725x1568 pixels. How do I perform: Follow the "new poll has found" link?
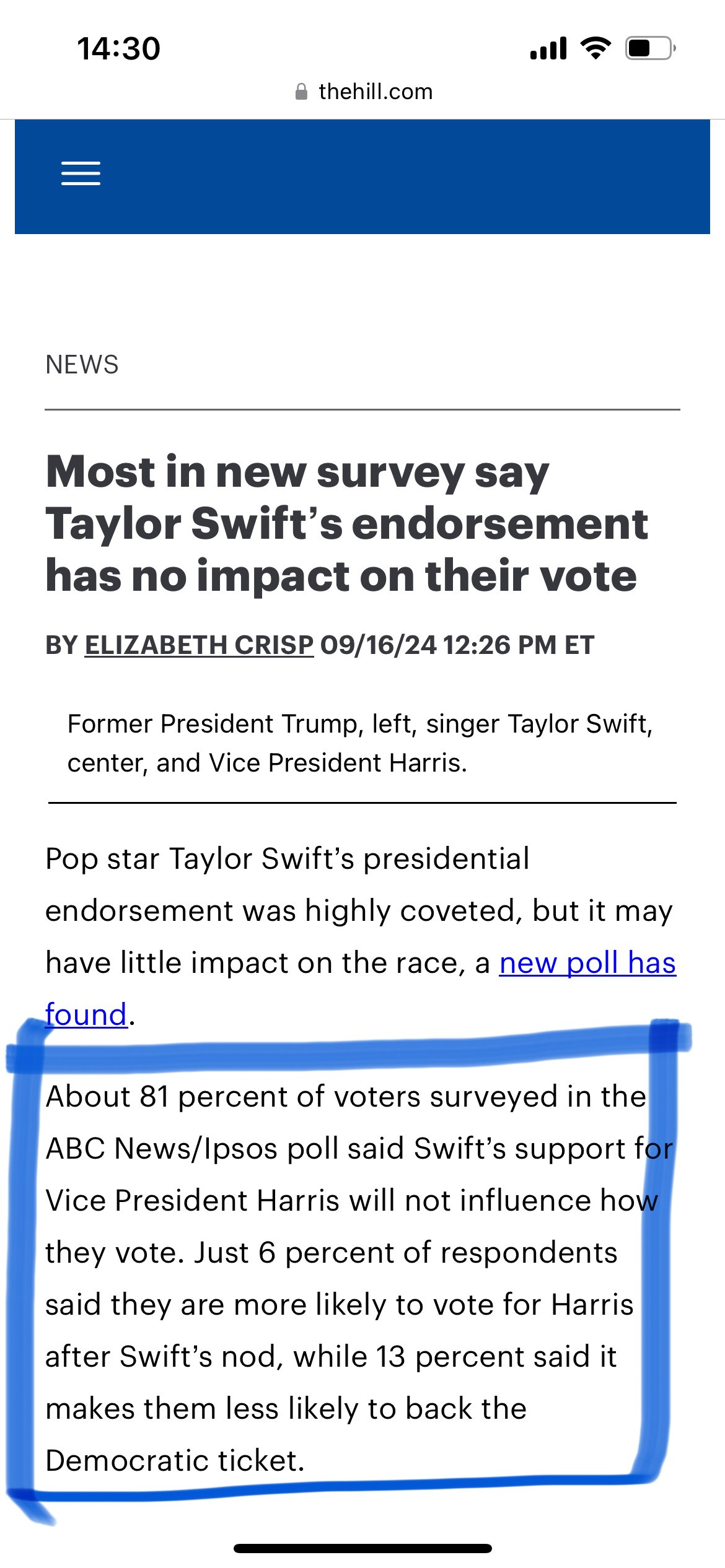tap(587, 963)
